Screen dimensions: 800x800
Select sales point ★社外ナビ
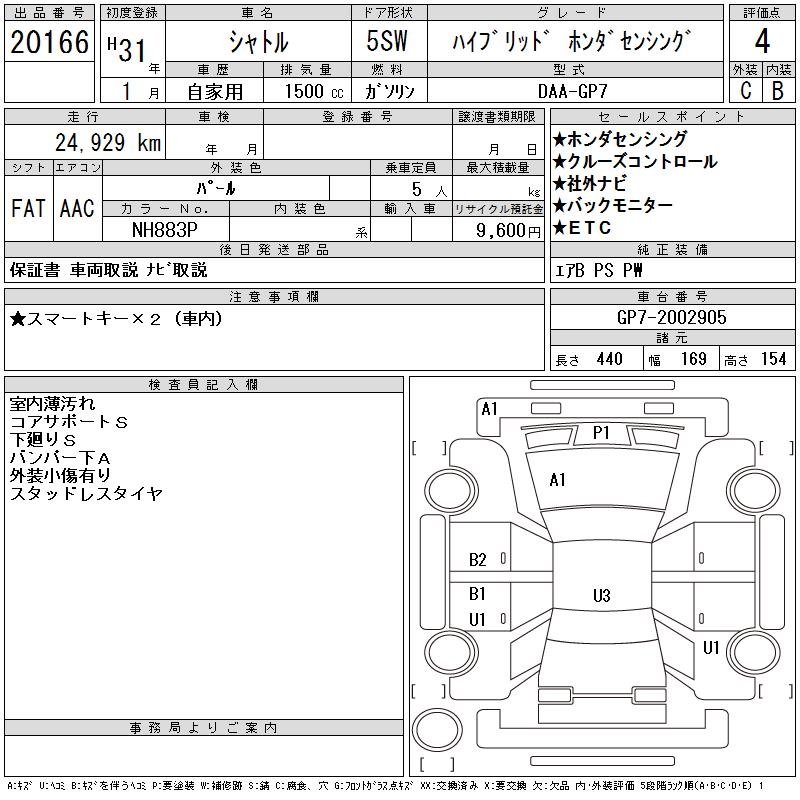589,183
